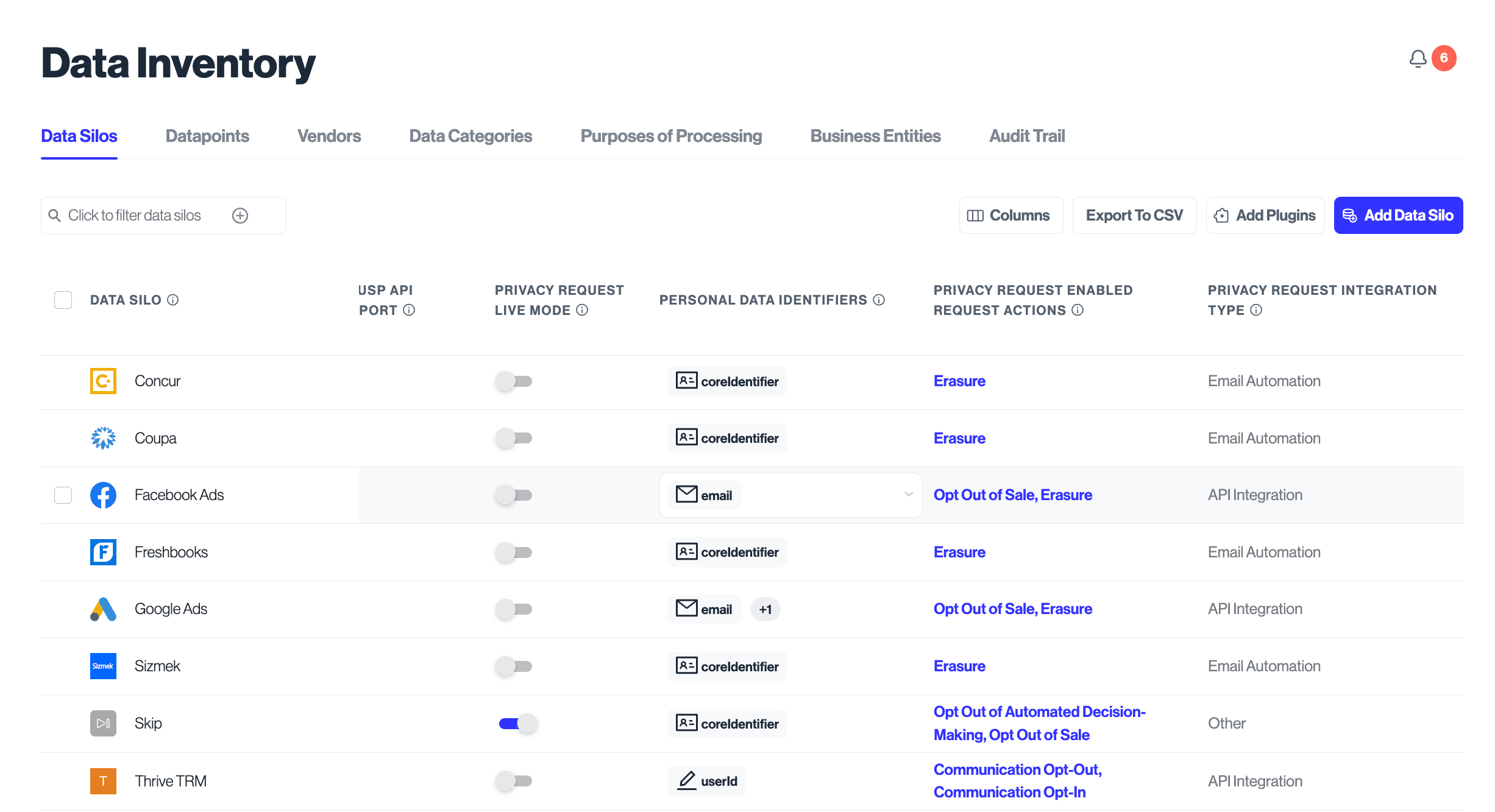Image resolution: width=1495 pixels, height=812 pixels.
Task: Open the Columns selector
Action: 1010,216
